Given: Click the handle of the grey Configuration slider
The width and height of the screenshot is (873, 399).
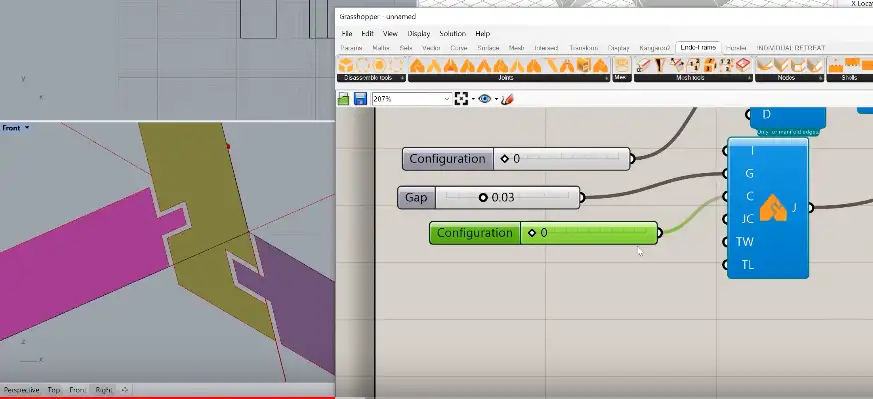Looking at the screenshot, I should coord(505,159).
